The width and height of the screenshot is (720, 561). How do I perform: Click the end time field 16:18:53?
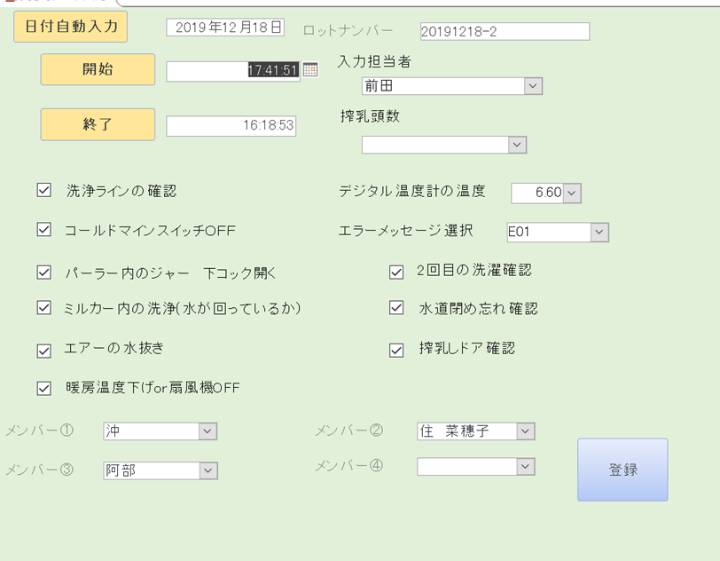click(x=231, y=125)
